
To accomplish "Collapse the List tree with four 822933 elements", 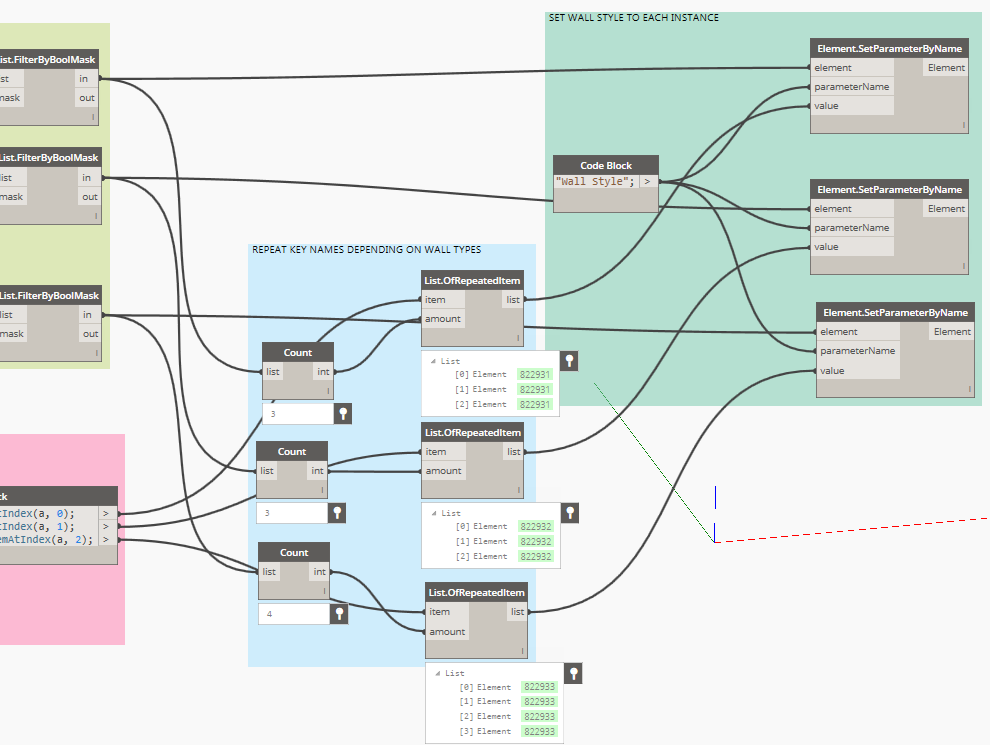I will (x=438, y=673).
